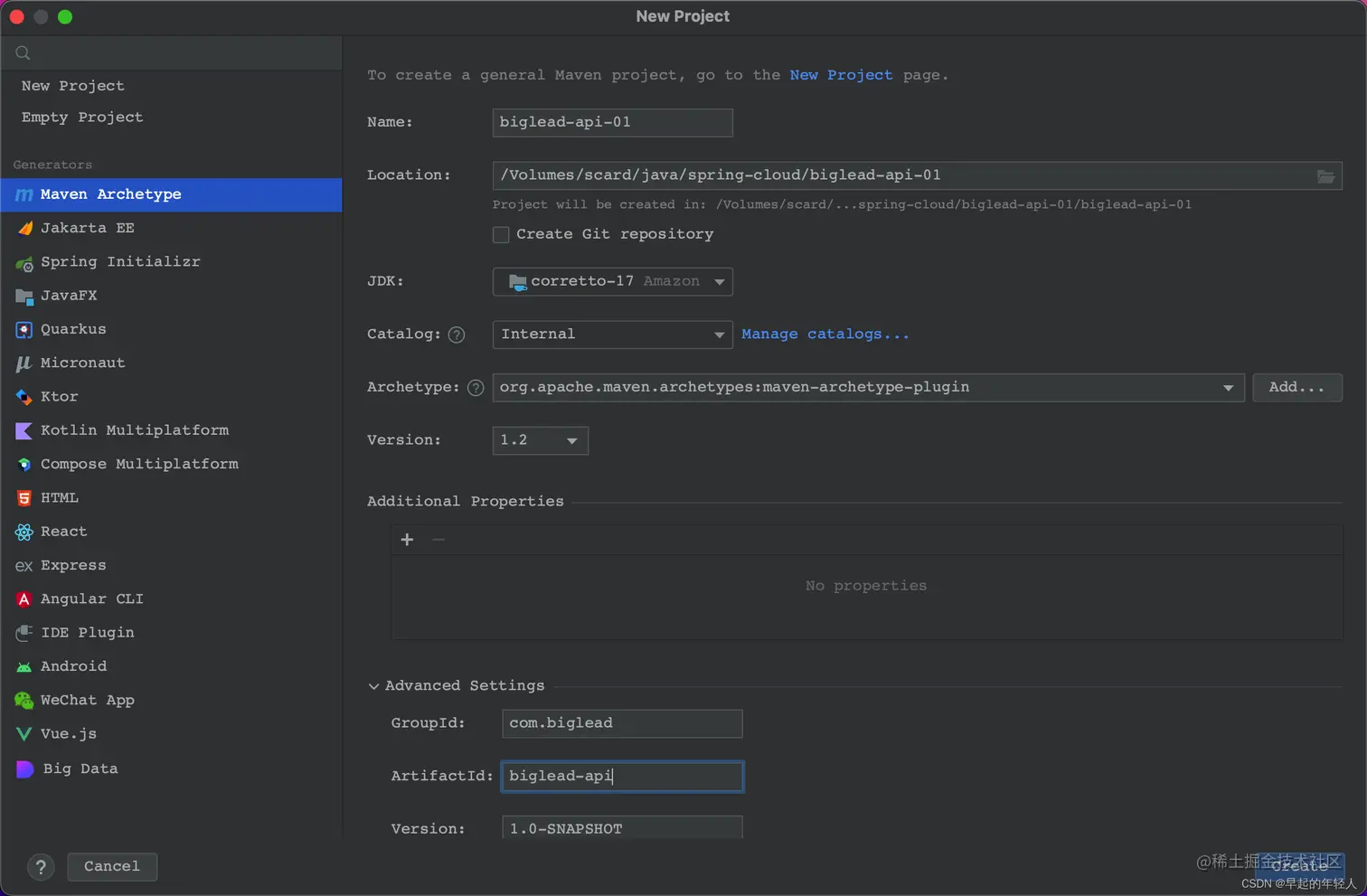Click the Manage catalogs link
The image size is (1367, 896).
coord(825,335)
